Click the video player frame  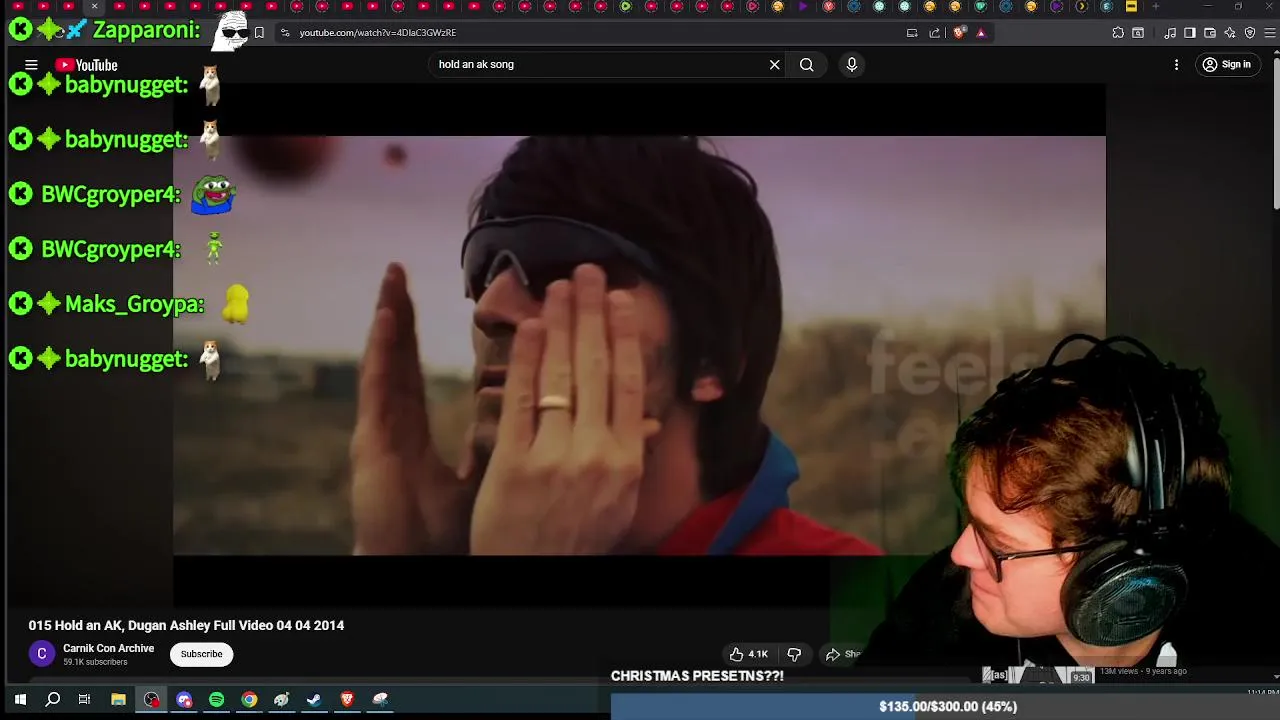[639, 345]
